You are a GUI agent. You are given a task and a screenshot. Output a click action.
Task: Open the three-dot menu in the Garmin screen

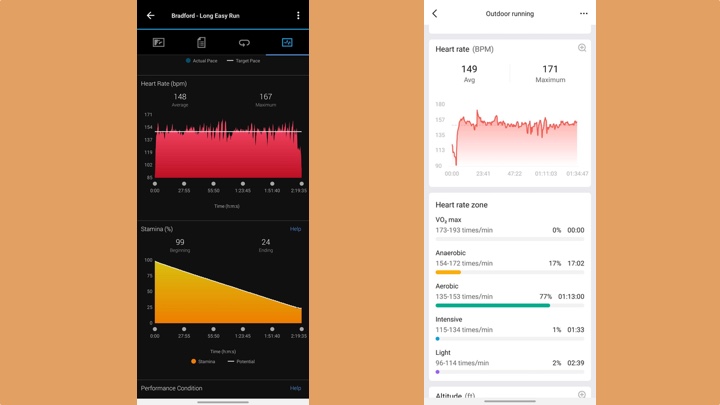click(x=298, y=16)
